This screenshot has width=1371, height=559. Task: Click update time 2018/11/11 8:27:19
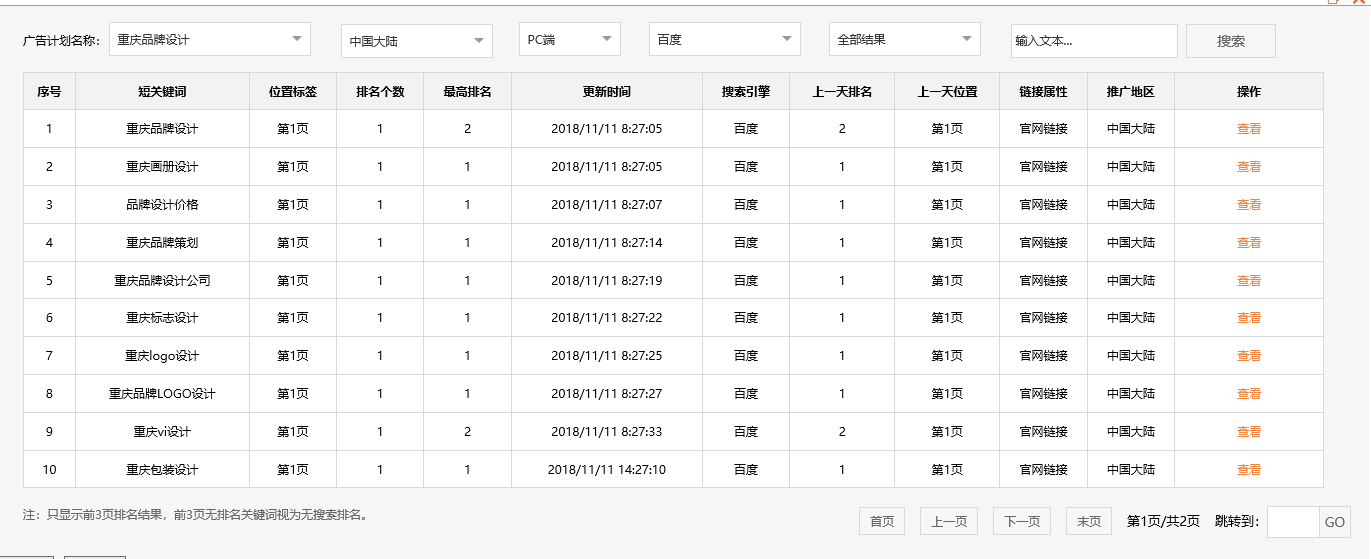point(607,281)
